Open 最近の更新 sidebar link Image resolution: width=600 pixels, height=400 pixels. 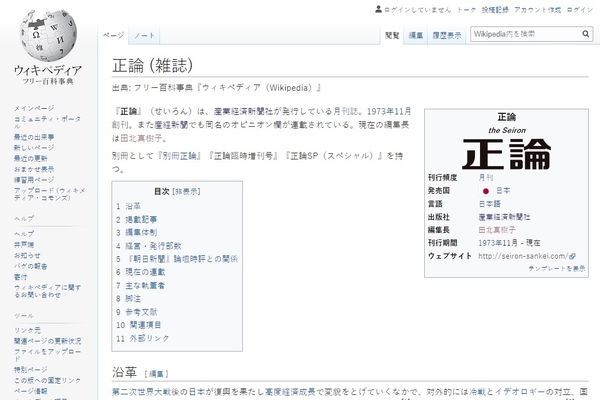point(31,158)
